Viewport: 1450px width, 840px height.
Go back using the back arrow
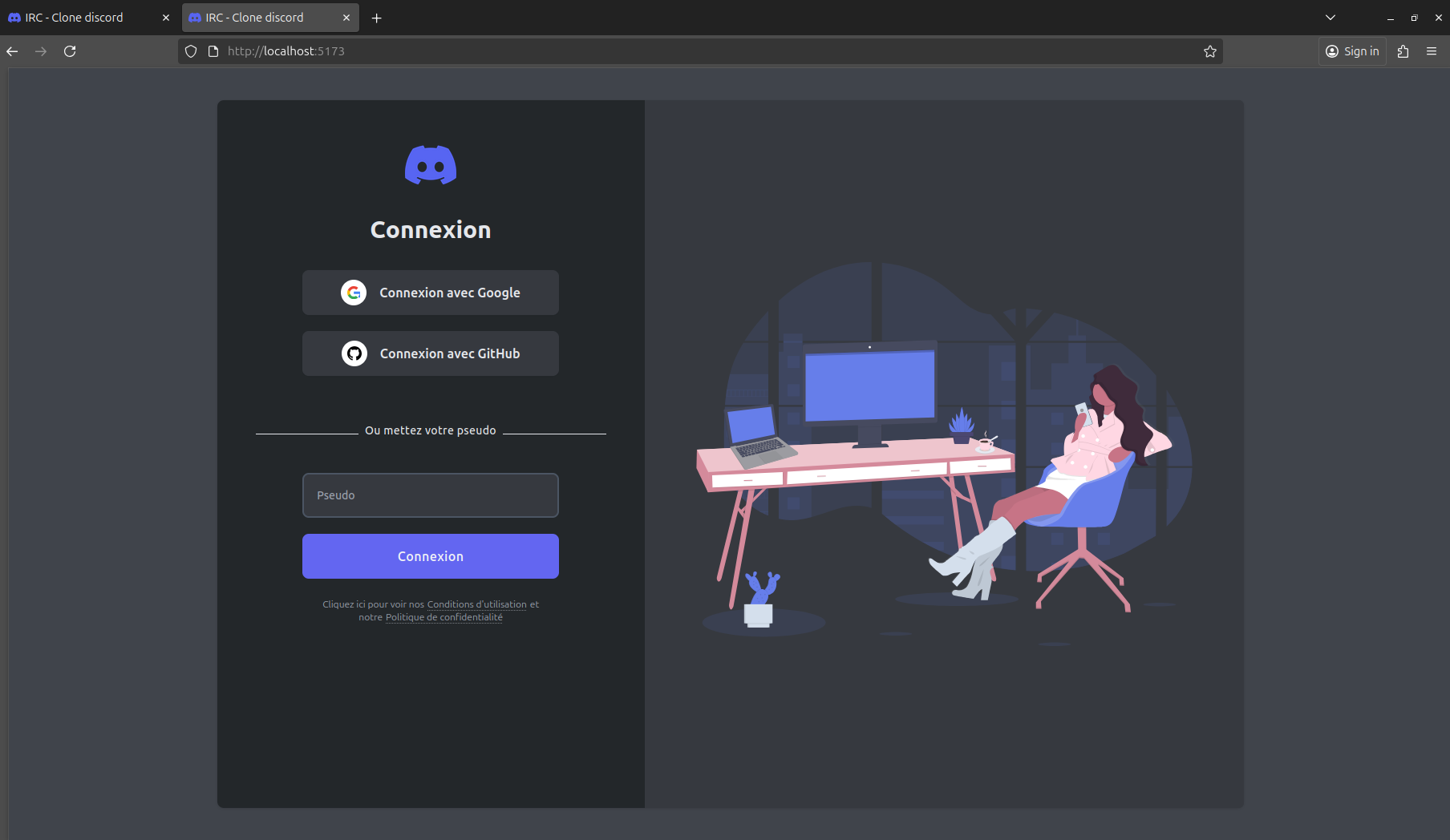click(13, 51)
